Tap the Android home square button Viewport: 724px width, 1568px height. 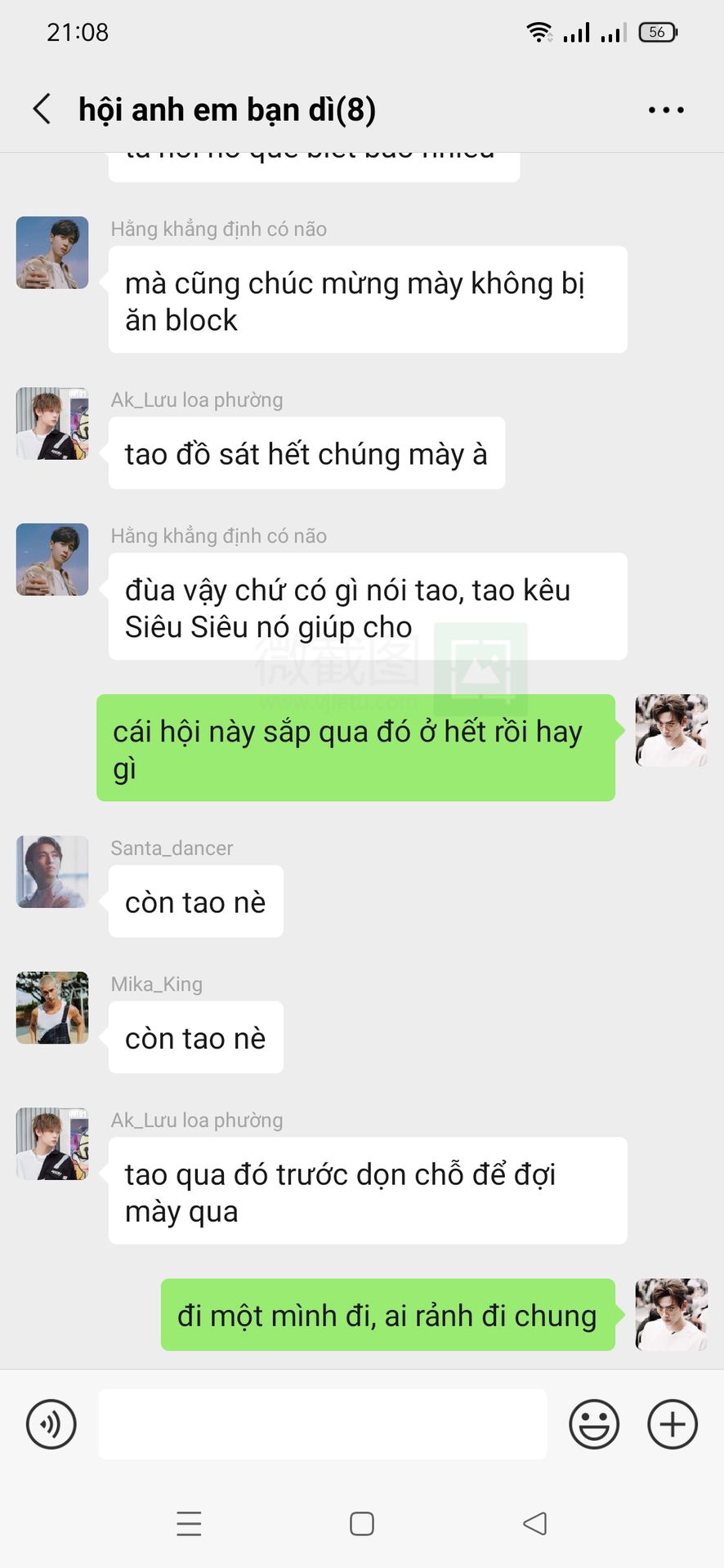(x=362, y=1524)
